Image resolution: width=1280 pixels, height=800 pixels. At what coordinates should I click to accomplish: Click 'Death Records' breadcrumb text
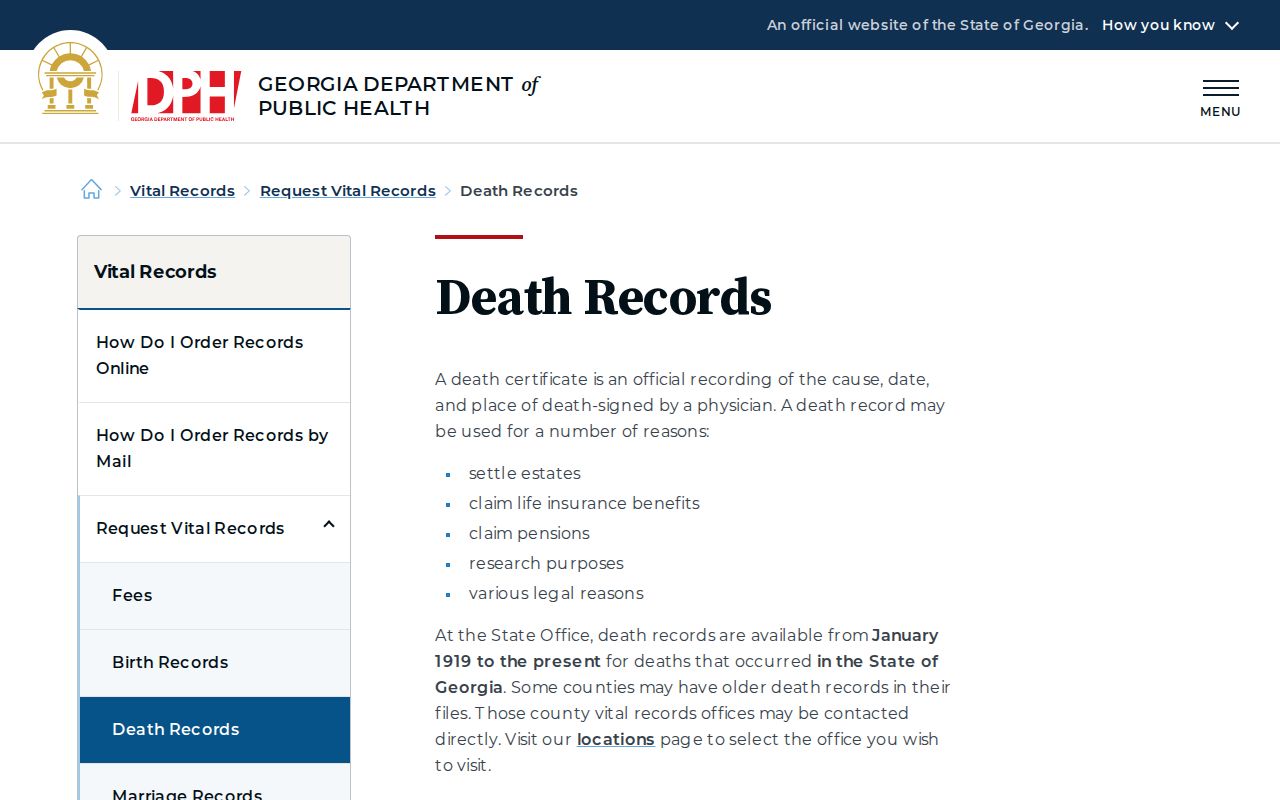pyautogui.click(x=519, y=191)
